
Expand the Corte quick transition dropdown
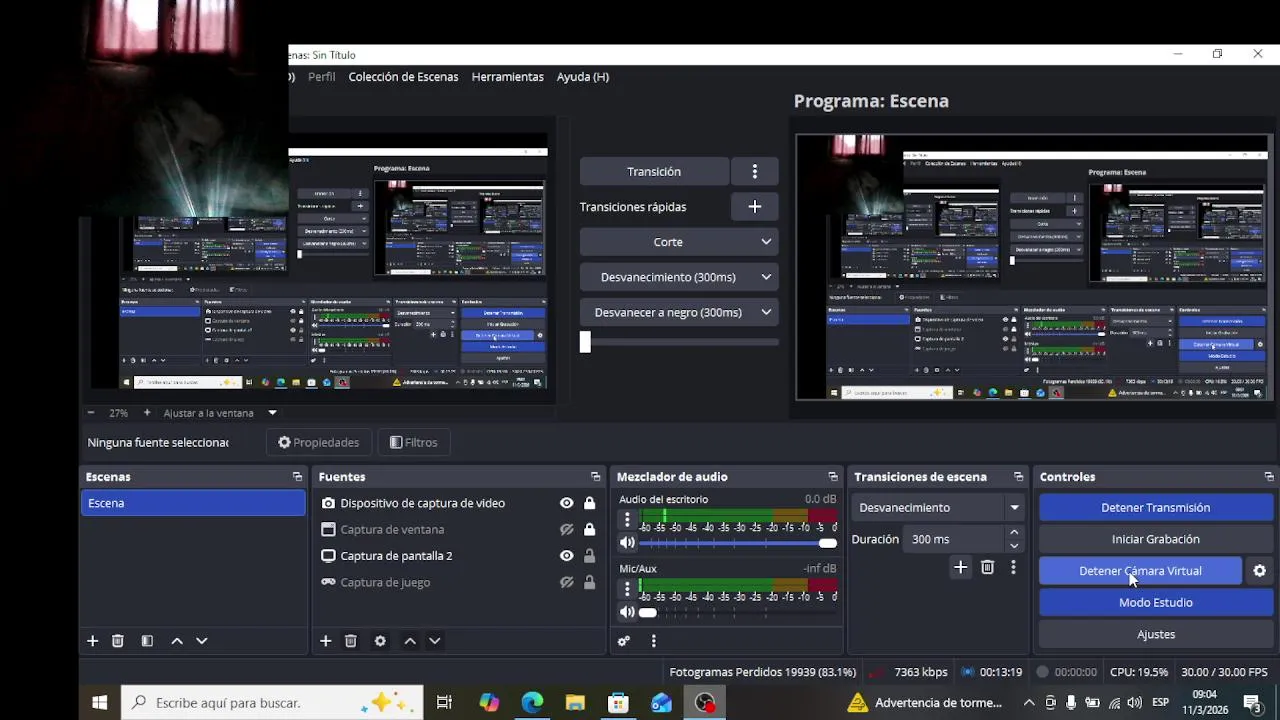(x=766, y=242)
